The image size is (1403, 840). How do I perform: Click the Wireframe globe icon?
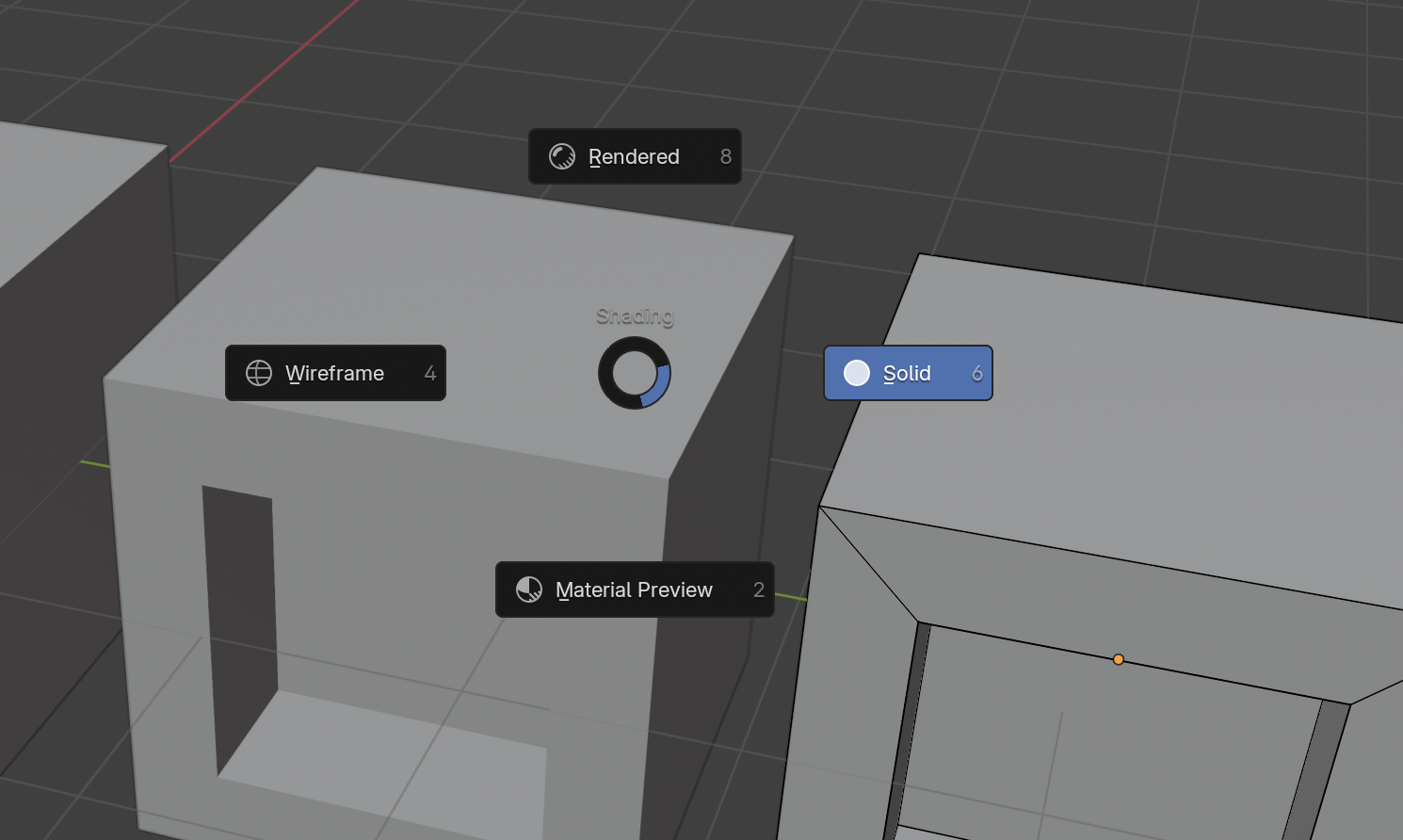click(259, 373)
